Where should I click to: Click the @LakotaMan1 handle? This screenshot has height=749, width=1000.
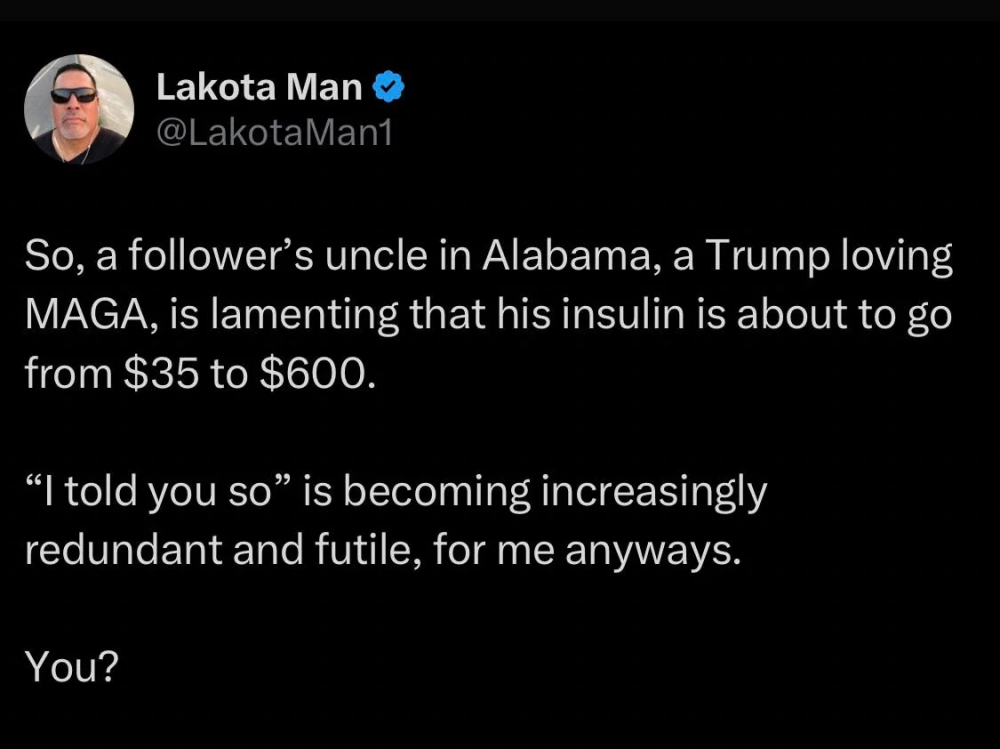click(x=274, y=133)
